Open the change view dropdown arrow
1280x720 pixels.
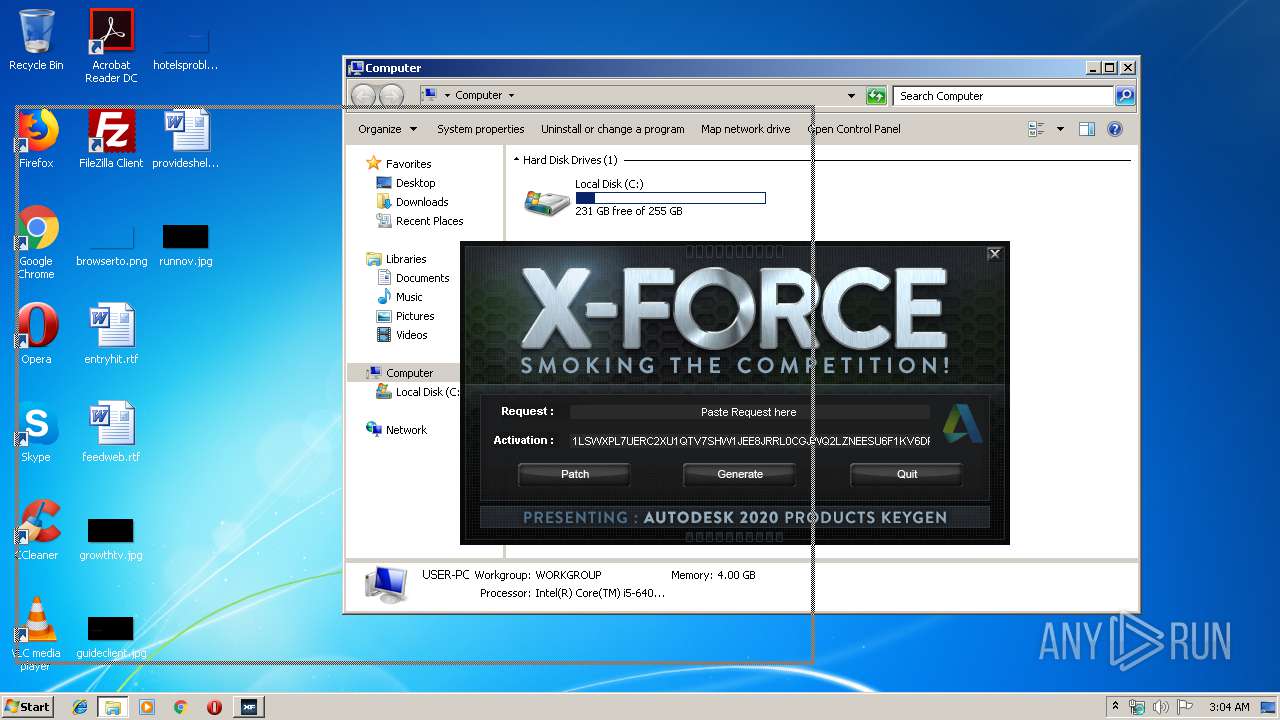coord(1060,129)
